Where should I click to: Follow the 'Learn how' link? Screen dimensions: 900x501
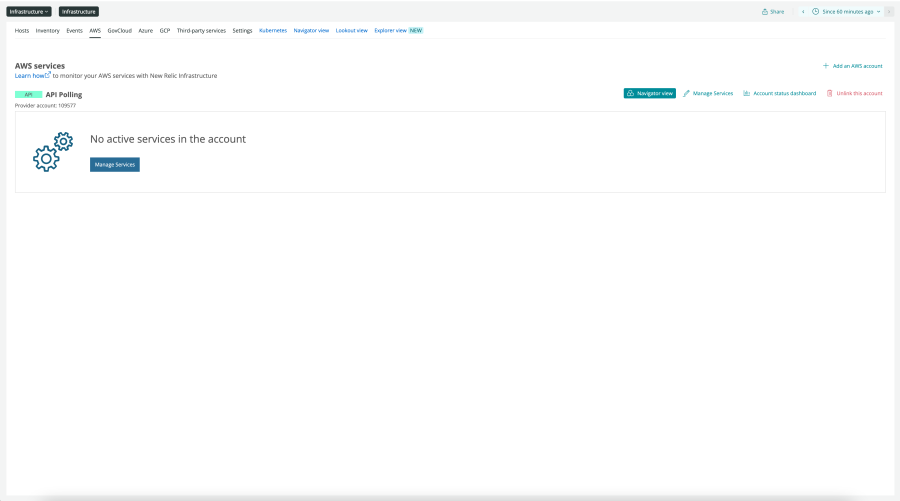click(32, 75)
